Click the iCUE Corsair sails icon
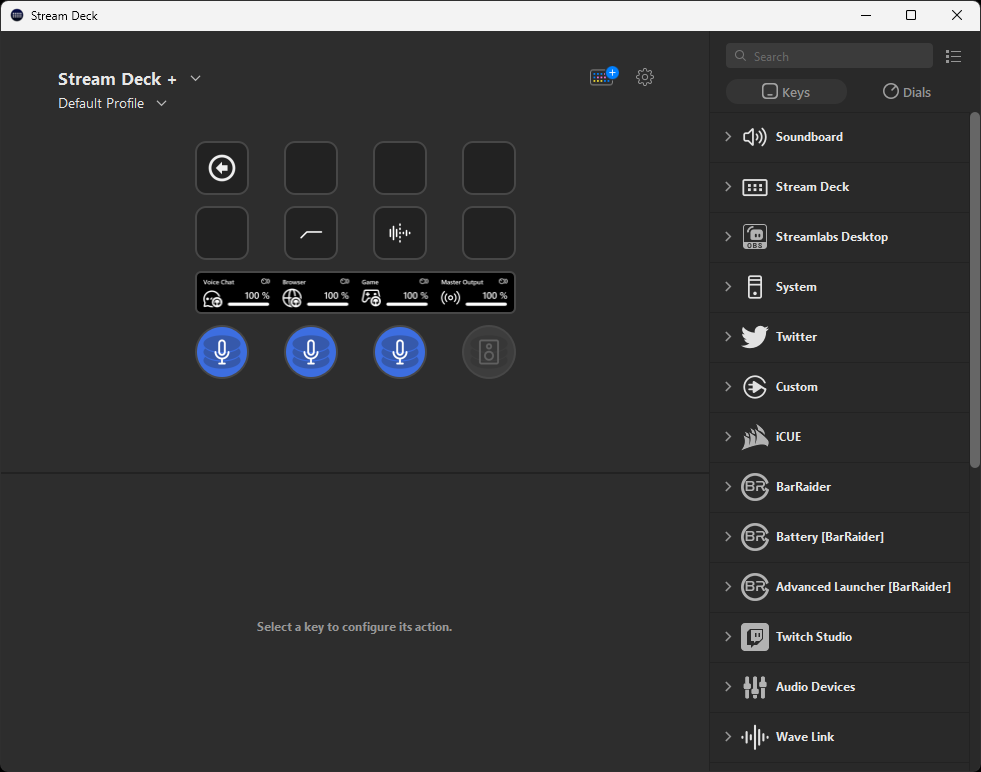The width and height of the screenshot is (981, 772). pos(755,437)
